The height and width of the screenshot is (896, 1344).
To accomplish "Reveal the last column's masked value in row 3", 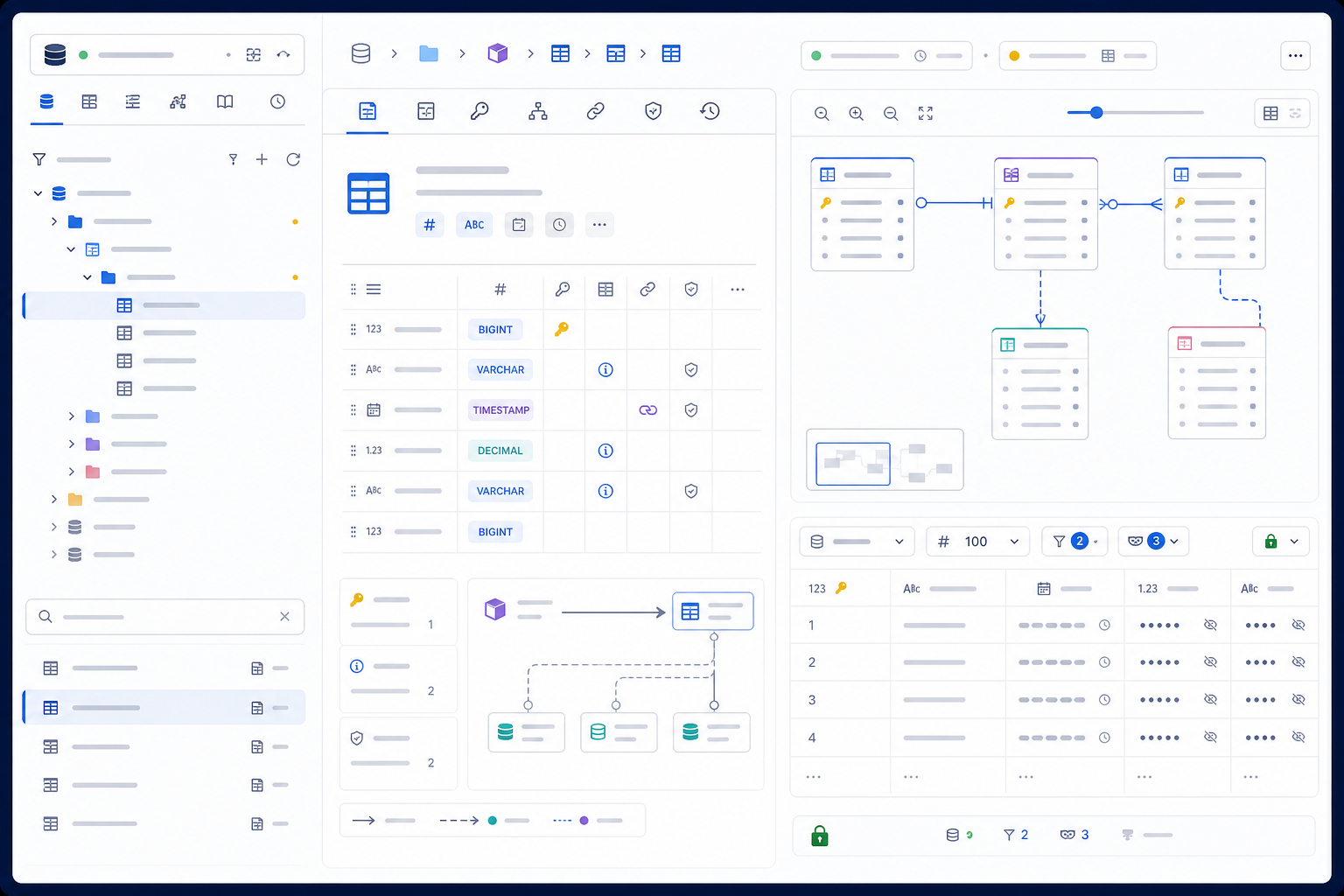I will click(1298, 700).
